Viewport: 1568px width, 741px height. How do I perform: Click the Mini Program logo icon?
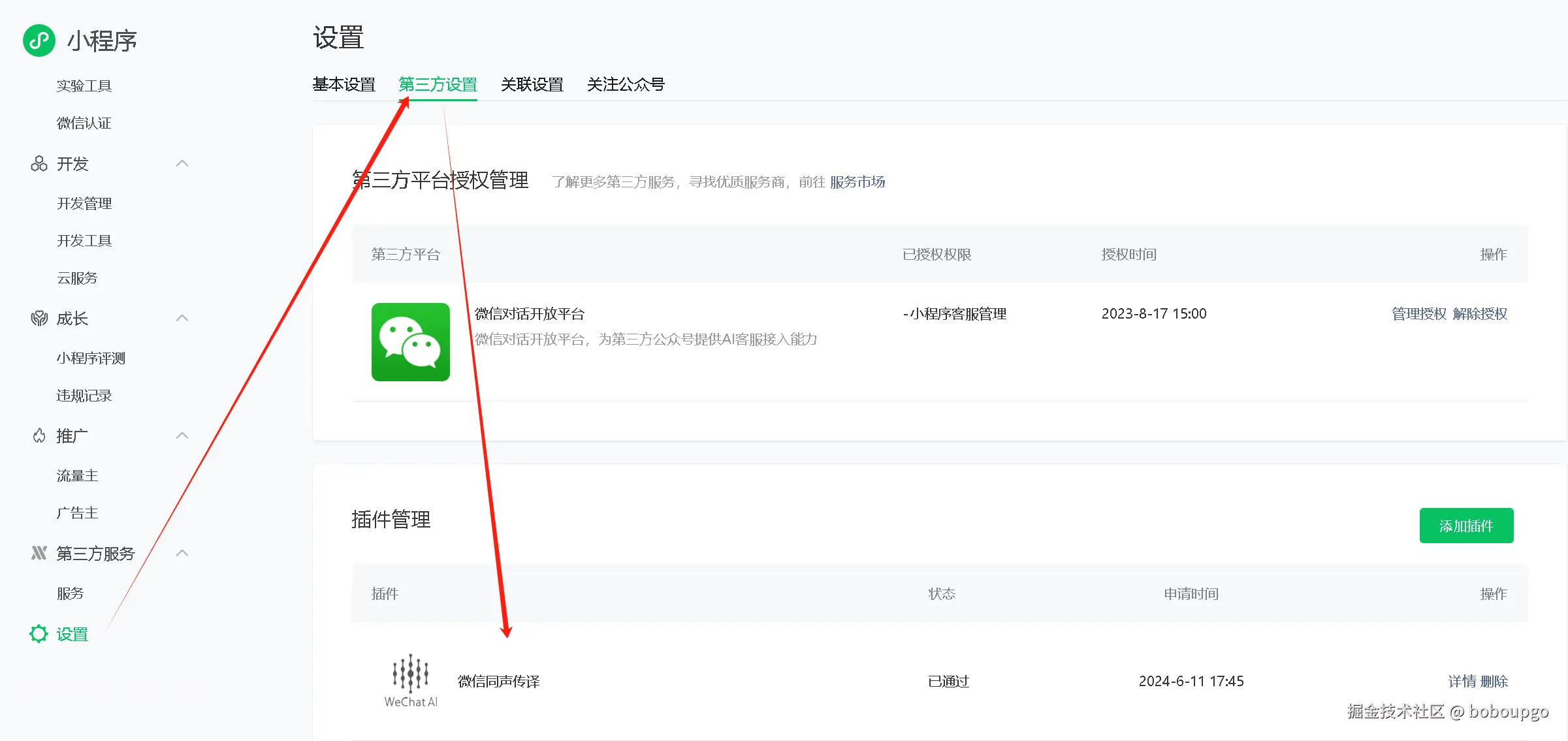tap(39, 40)
